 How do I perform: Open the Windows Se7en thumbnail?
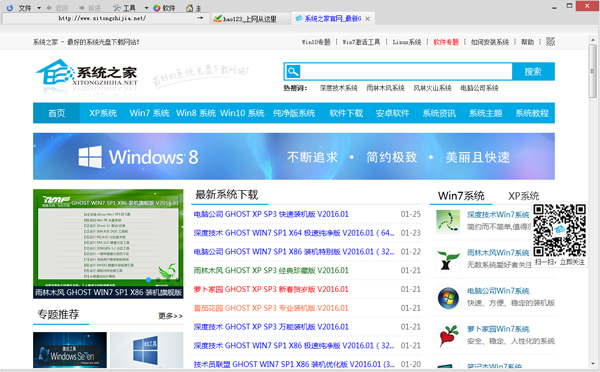[x=70, y=350]
